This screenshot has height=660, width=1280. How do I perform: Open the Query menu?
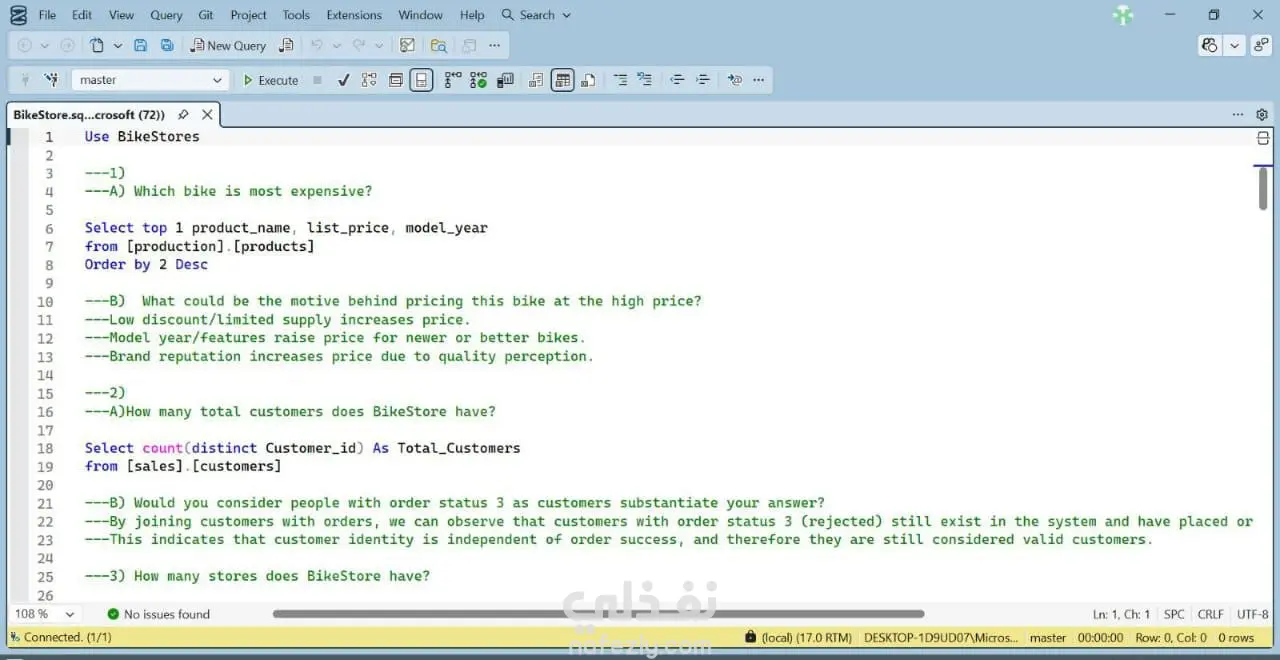click(166, 15)
